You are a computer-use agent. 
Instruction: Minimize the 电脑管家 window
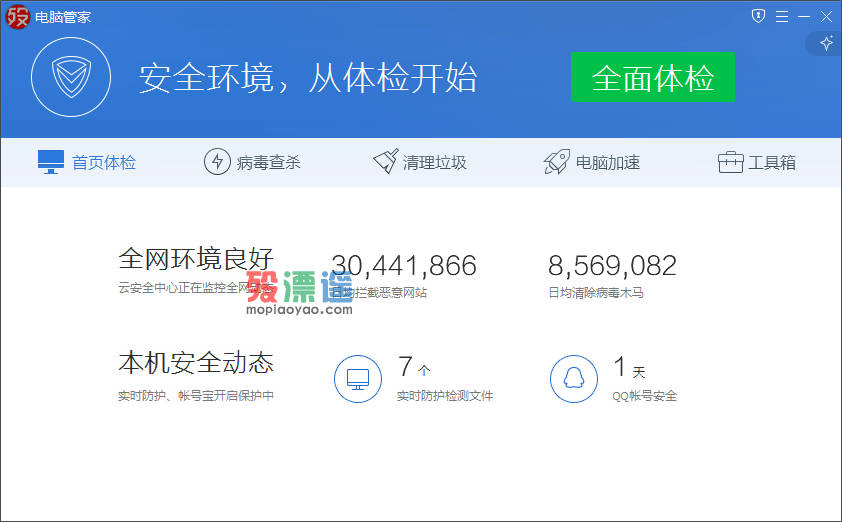point(804,17)
